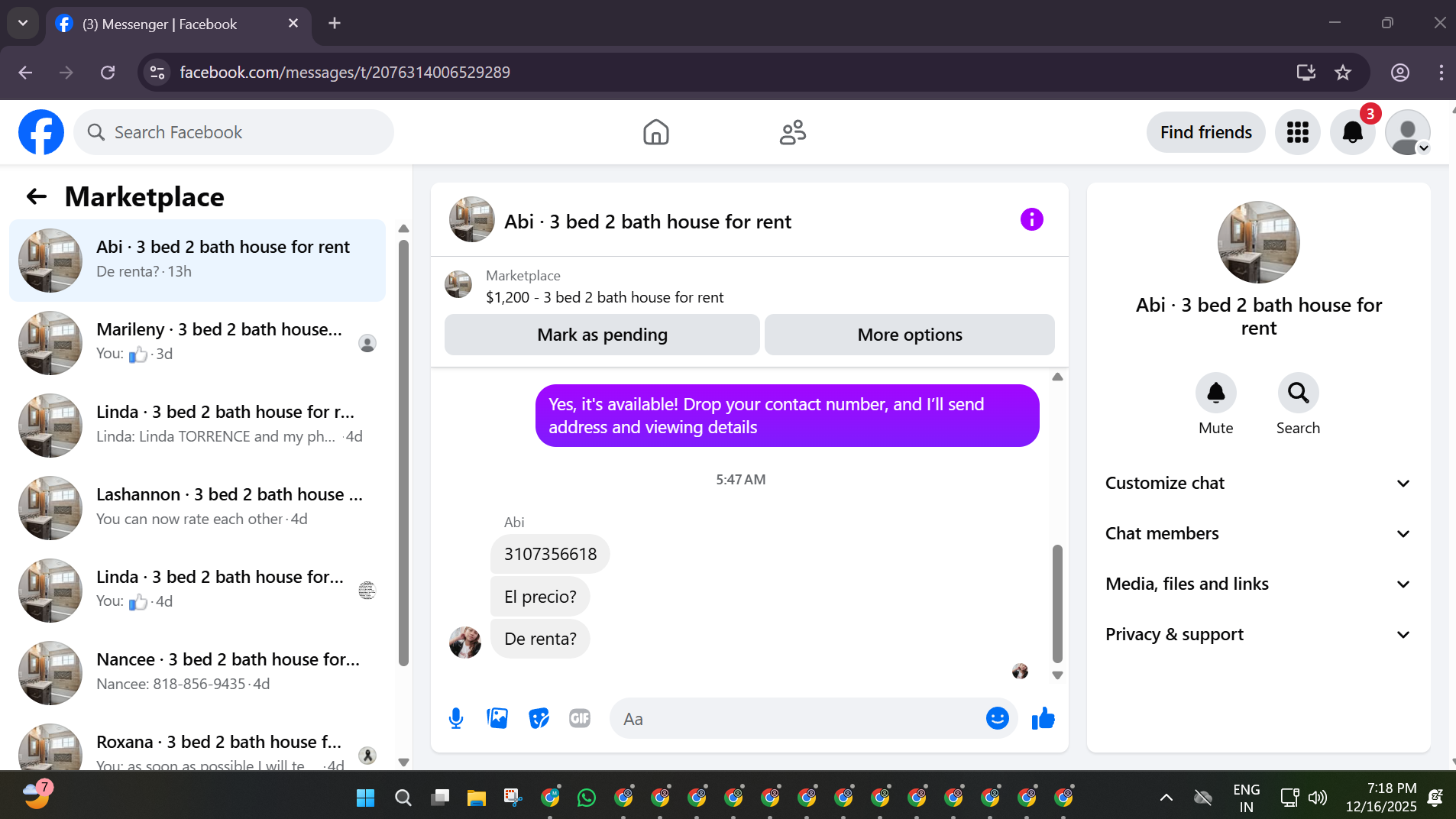
Task: Mute this conversation with the bell icon
Action: [x=1215, y=393]
